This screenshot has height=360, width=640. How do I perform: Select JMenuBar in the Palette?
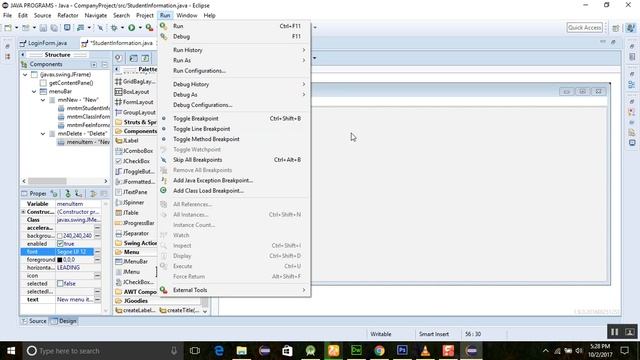pos(132,261)
